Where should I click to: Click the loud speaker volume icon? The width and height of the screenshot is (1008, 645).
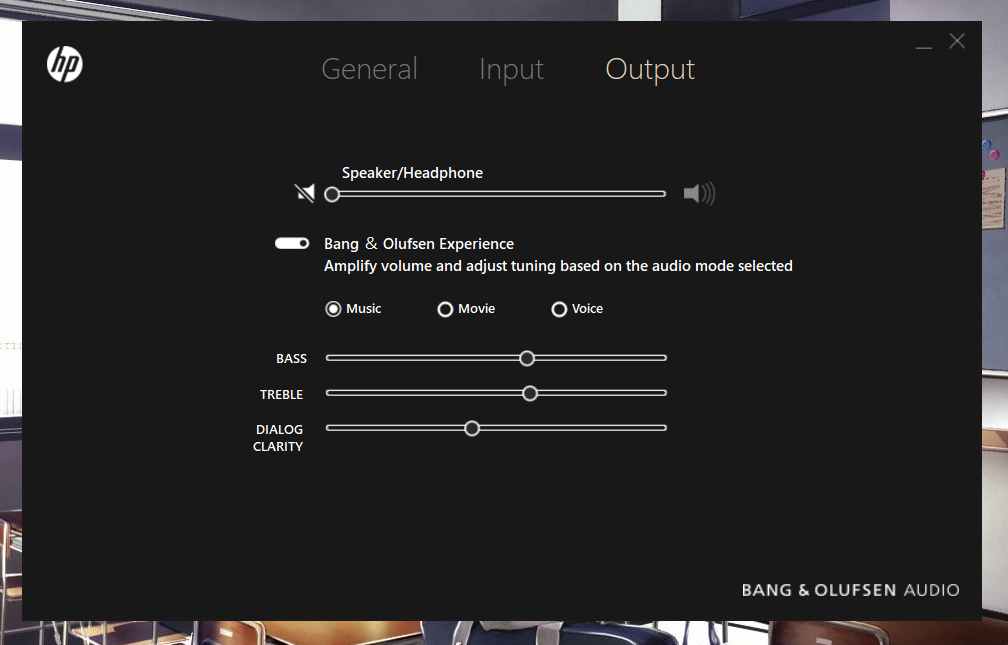click(x=699, y=194)
